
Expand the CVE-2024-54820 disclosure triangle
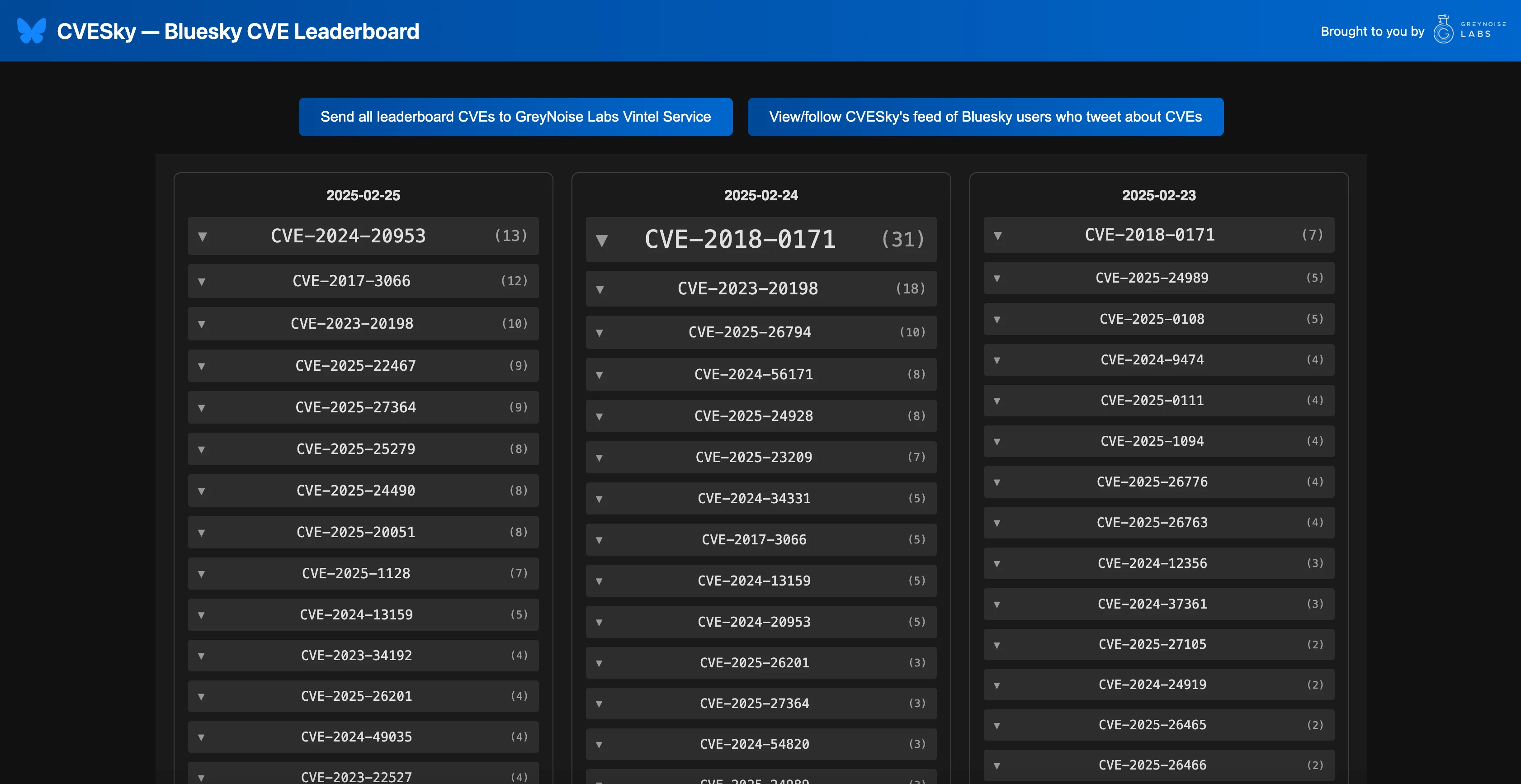pos(599,745)
